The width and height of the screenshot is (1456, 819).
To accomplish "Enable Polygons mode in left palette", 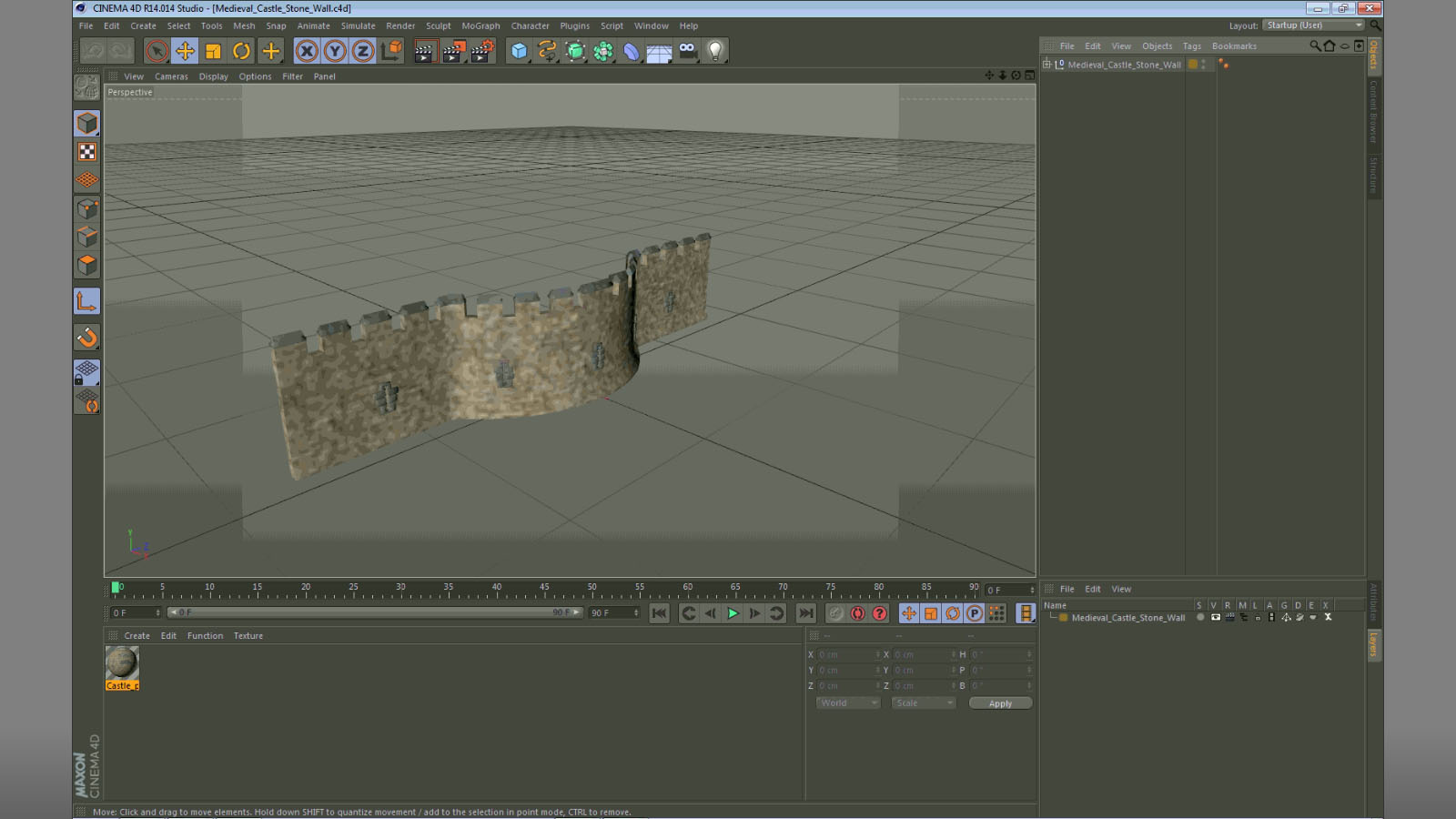I will pos(87,266).
